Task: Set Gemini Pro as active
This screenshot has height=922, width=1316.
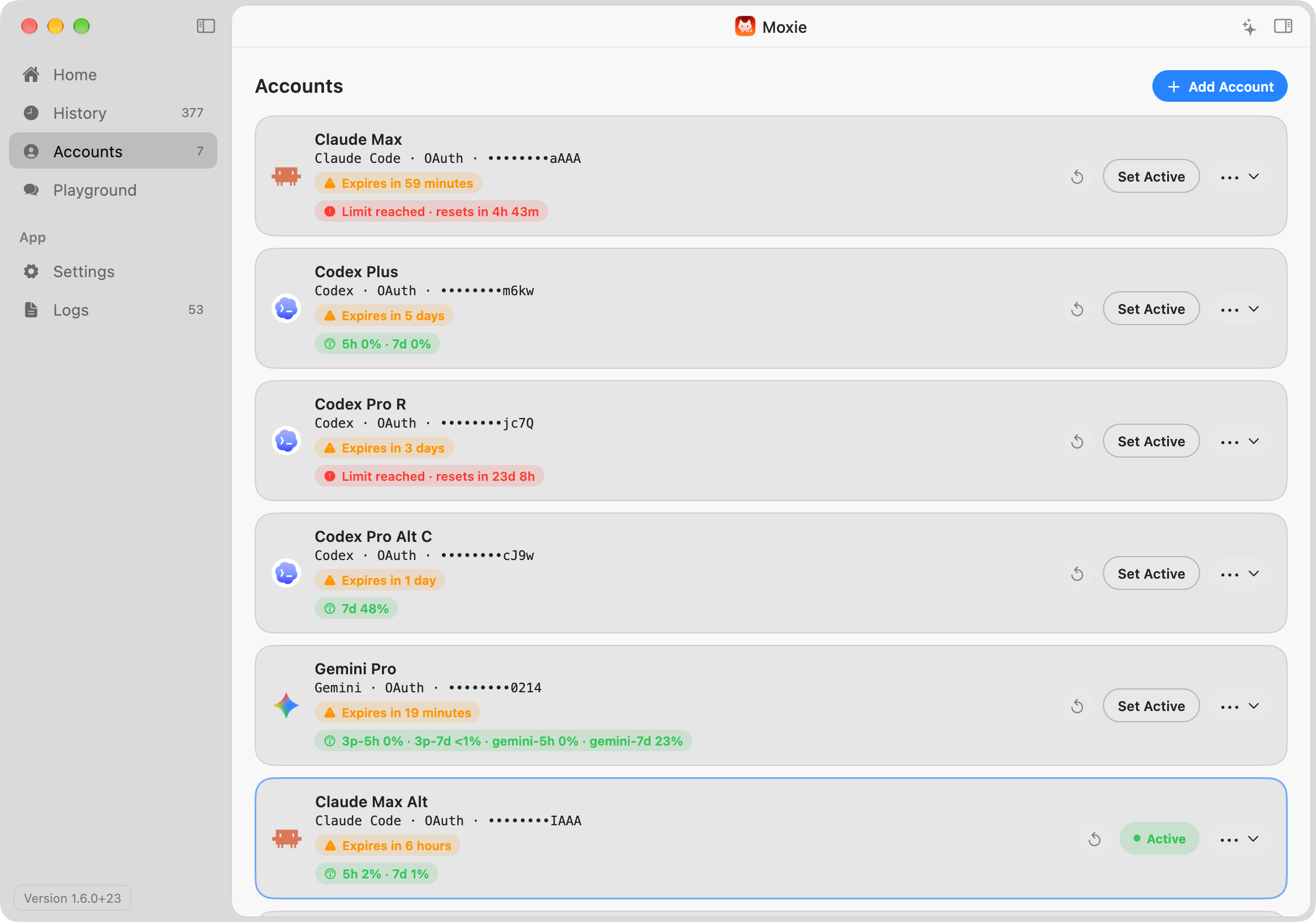Action: pyautogui.click(x=1151, y=706)
